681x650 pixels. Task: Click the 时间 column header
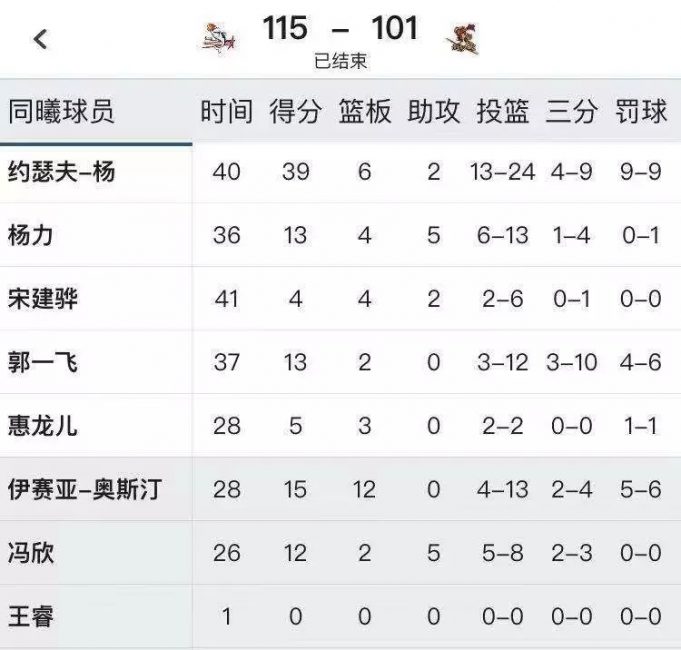click(227, 111)
